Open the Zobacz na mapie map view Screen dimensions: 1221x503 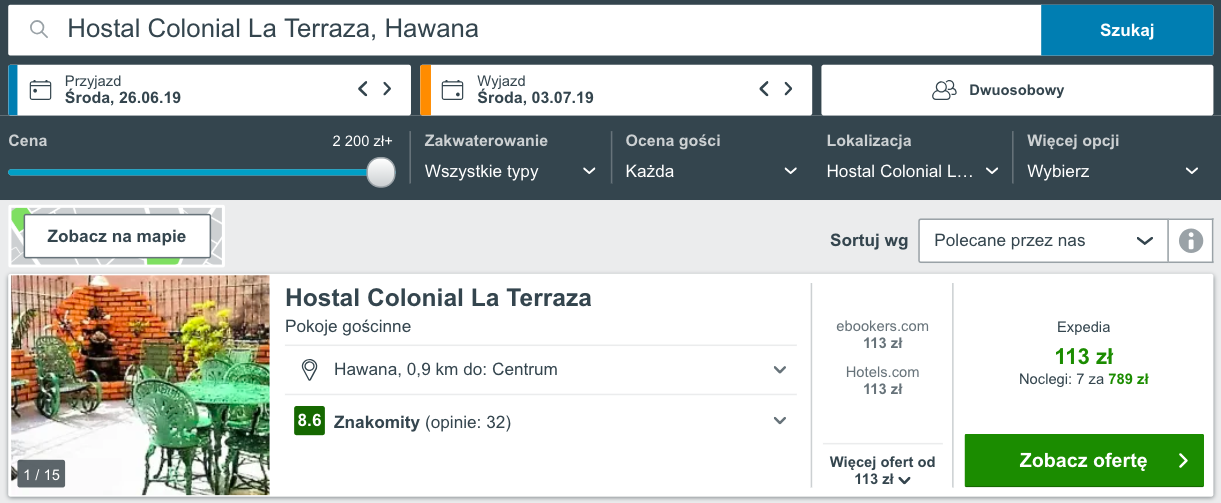pos(117,237)
